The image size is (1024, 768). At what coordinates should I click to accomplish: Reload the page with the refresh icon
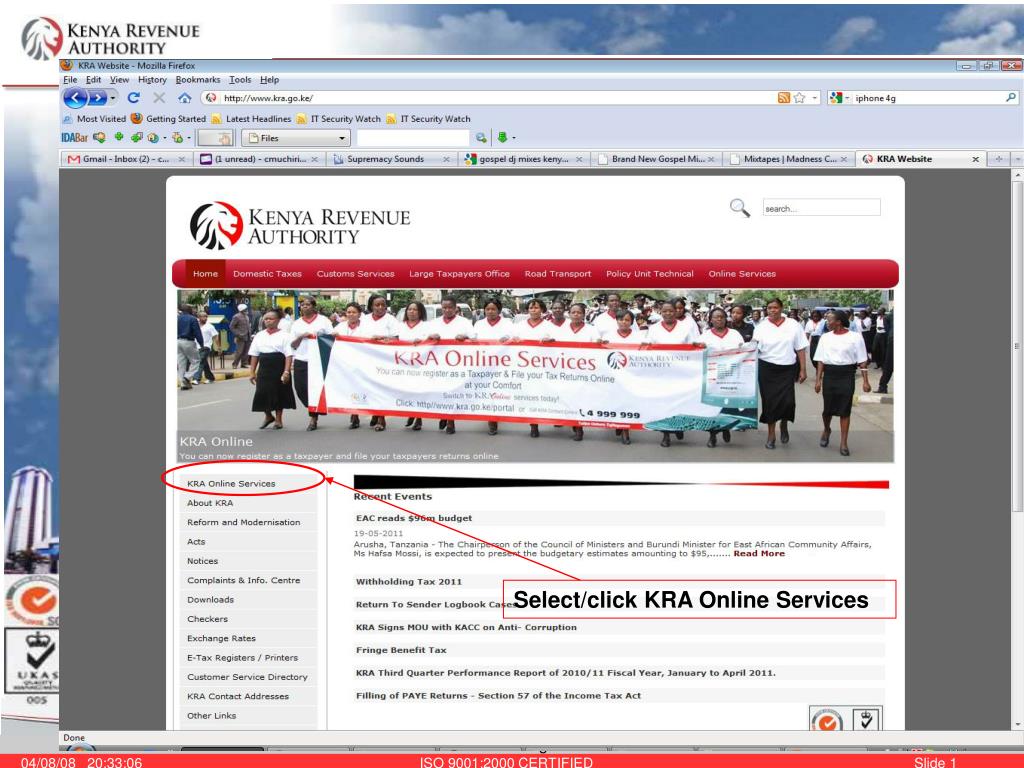133,98
